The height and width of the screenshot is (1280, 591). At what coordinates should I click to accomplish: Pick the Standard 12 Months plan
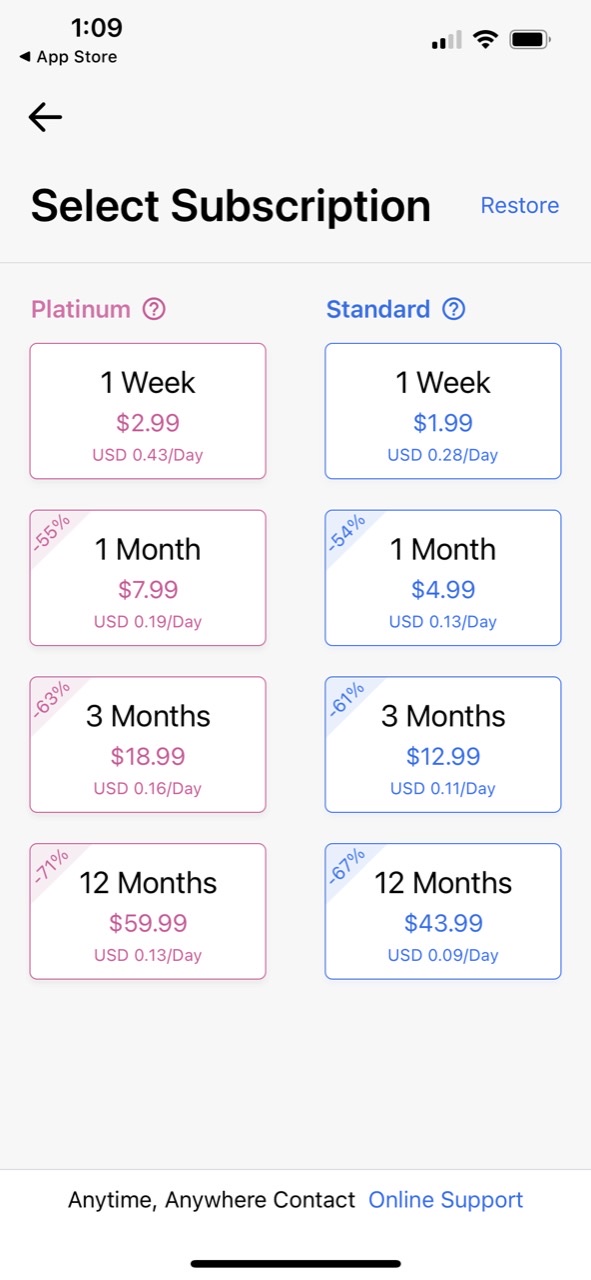coord(442,911)
